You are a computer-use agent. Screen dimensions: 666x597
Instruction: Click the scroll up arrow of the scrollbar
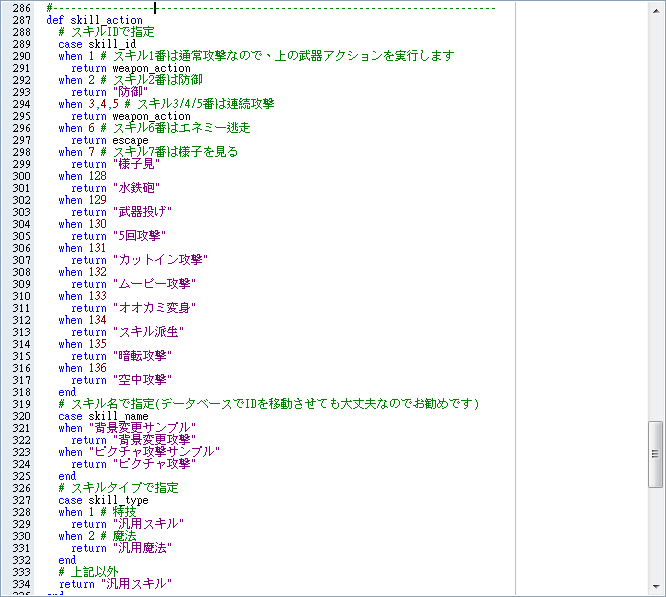[656, 11]
